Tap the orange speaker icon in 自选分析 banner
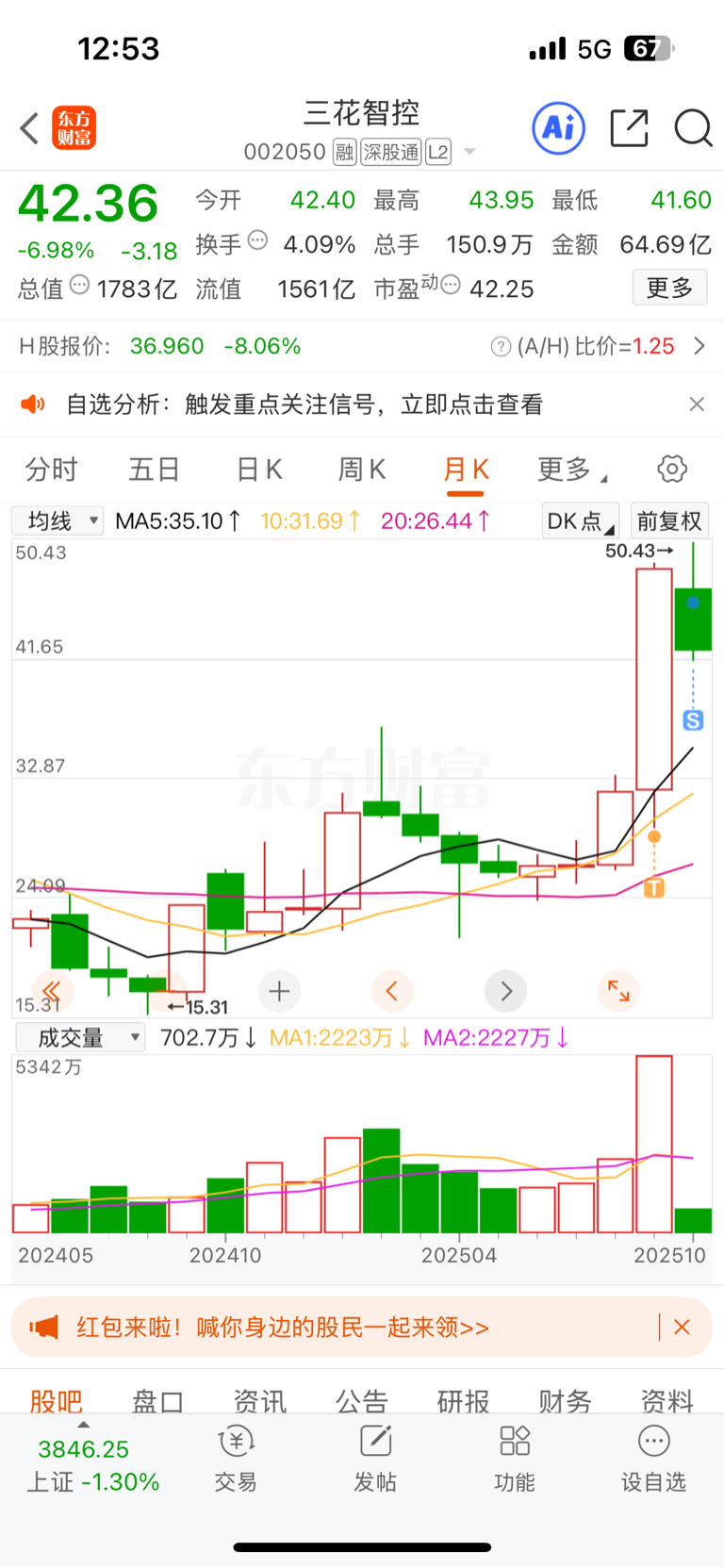This screenshot has width=724, height=1568. (x=33, y=404)
